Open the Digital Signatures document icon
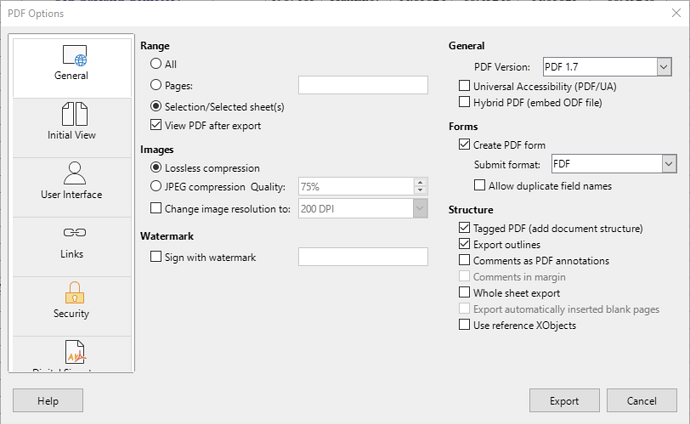Screen dimensions: 690x424 [x=75, y=352]
